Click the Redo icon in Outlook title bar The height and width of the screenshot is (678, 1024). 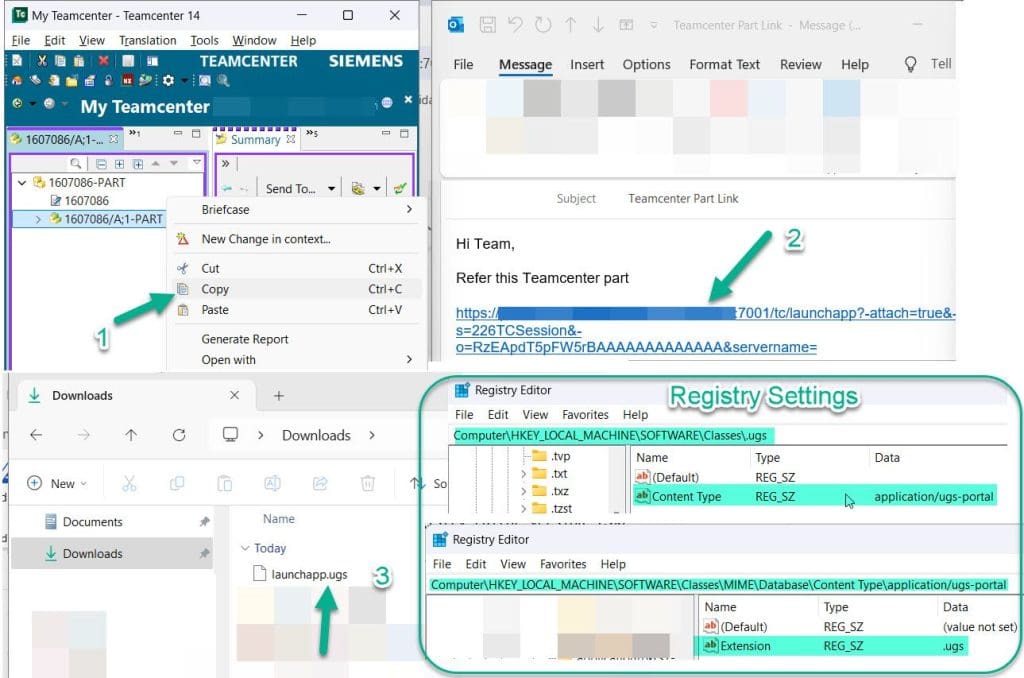pyautogui.click(x=543, y=25)
